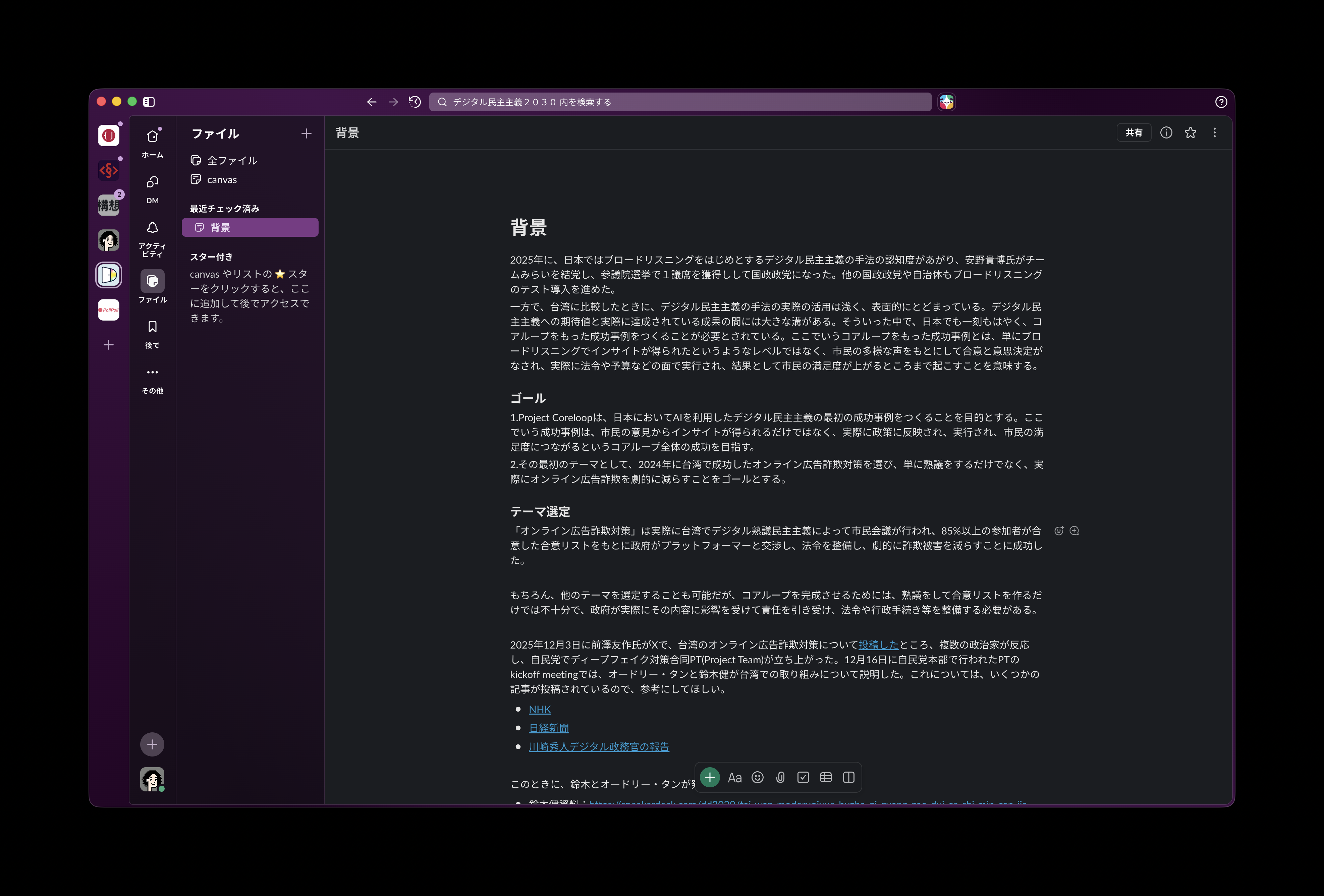
Task: Open the NHK link
Action: click(x=540, y=709)
